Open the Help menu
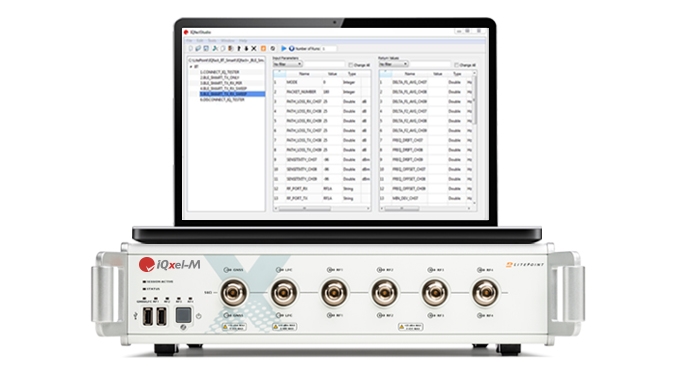This screenshot has height=374, width=679. click(x=243, y=41)
